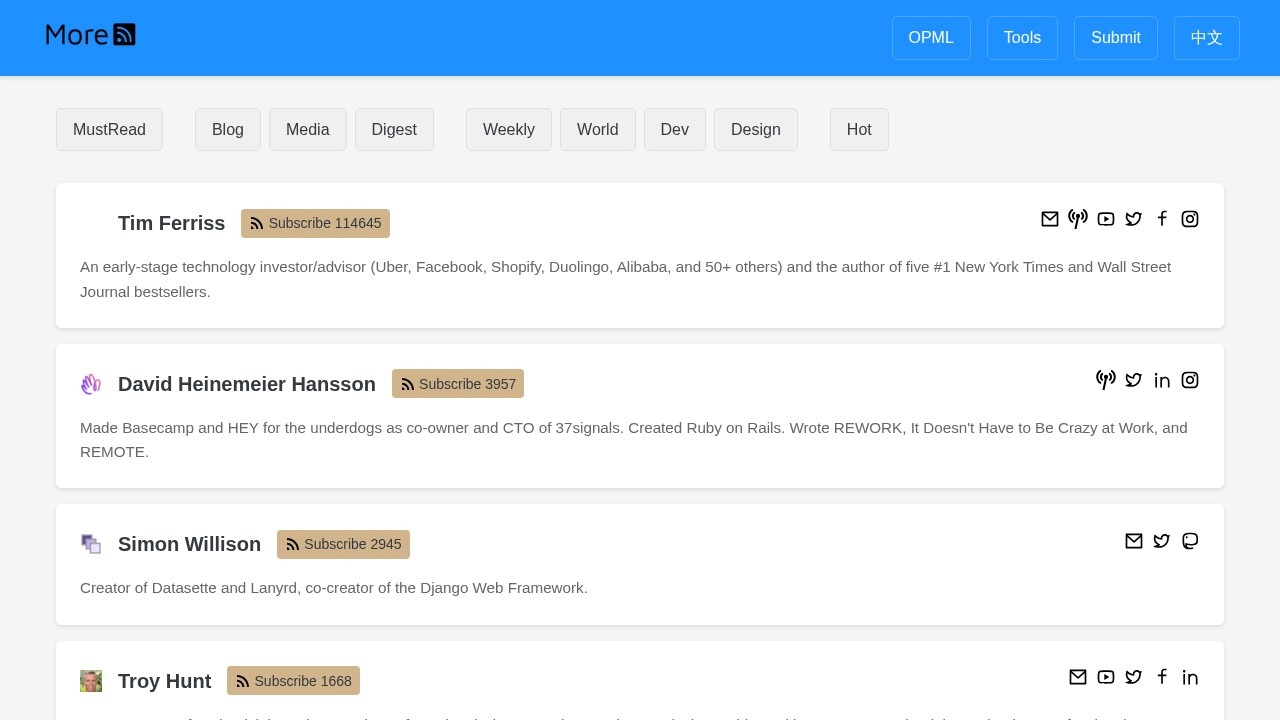Open Tim Ferriss Instagram icon
The width and height of the screenshot is (1280, 720).
(1190, 219)
